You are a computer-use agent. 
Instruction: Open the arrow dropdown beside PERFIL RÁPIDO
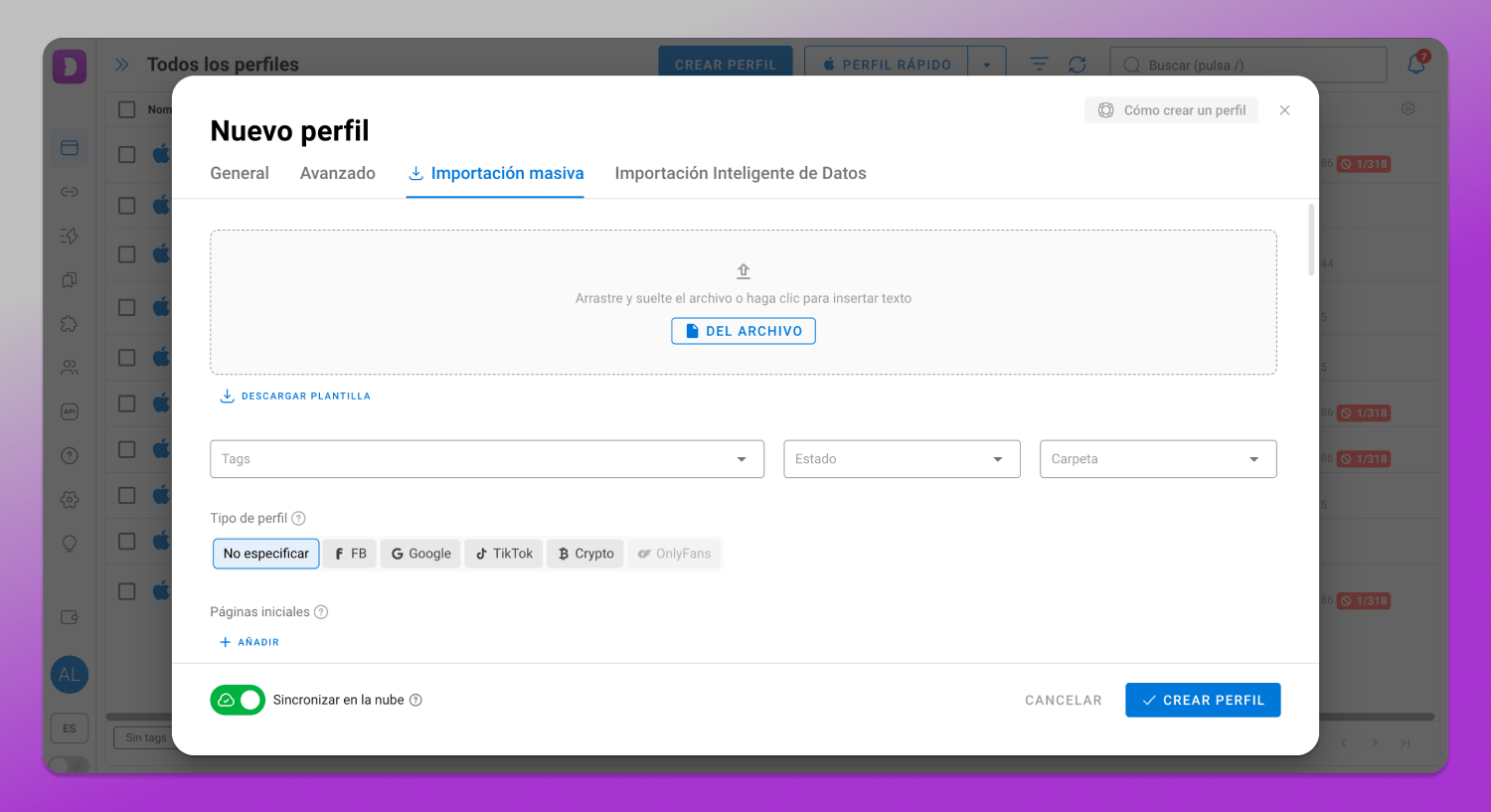987,64
